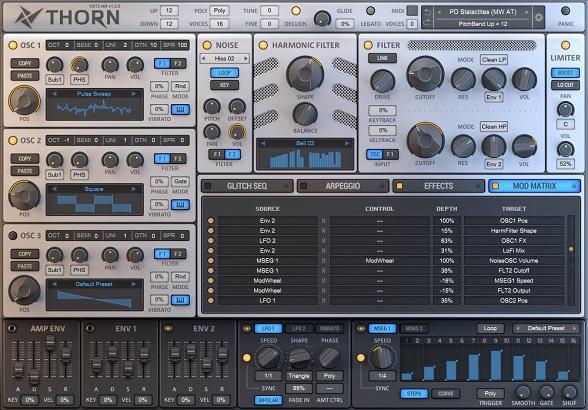Screen dimensions: 588x410
Task: Select next harmonic filter preset after Bell 03
Action: coord(347,143)
